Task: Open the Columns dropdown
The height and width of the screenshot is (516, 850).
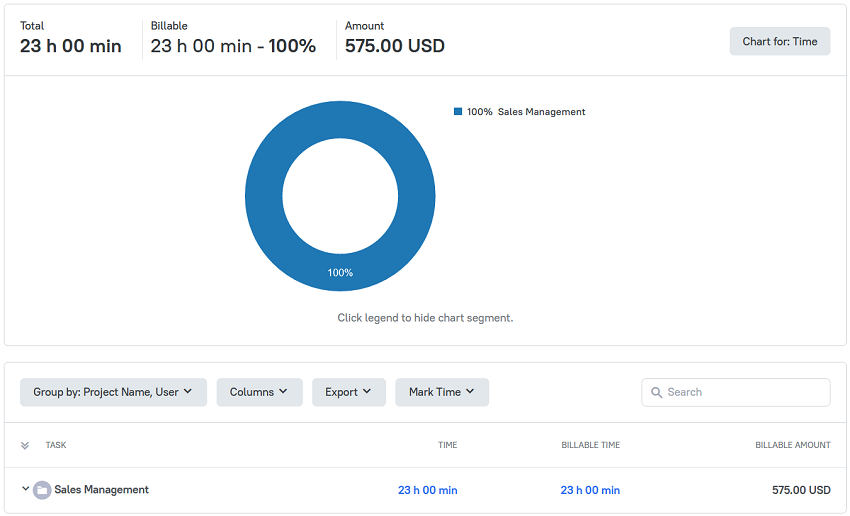Action: 259,392
